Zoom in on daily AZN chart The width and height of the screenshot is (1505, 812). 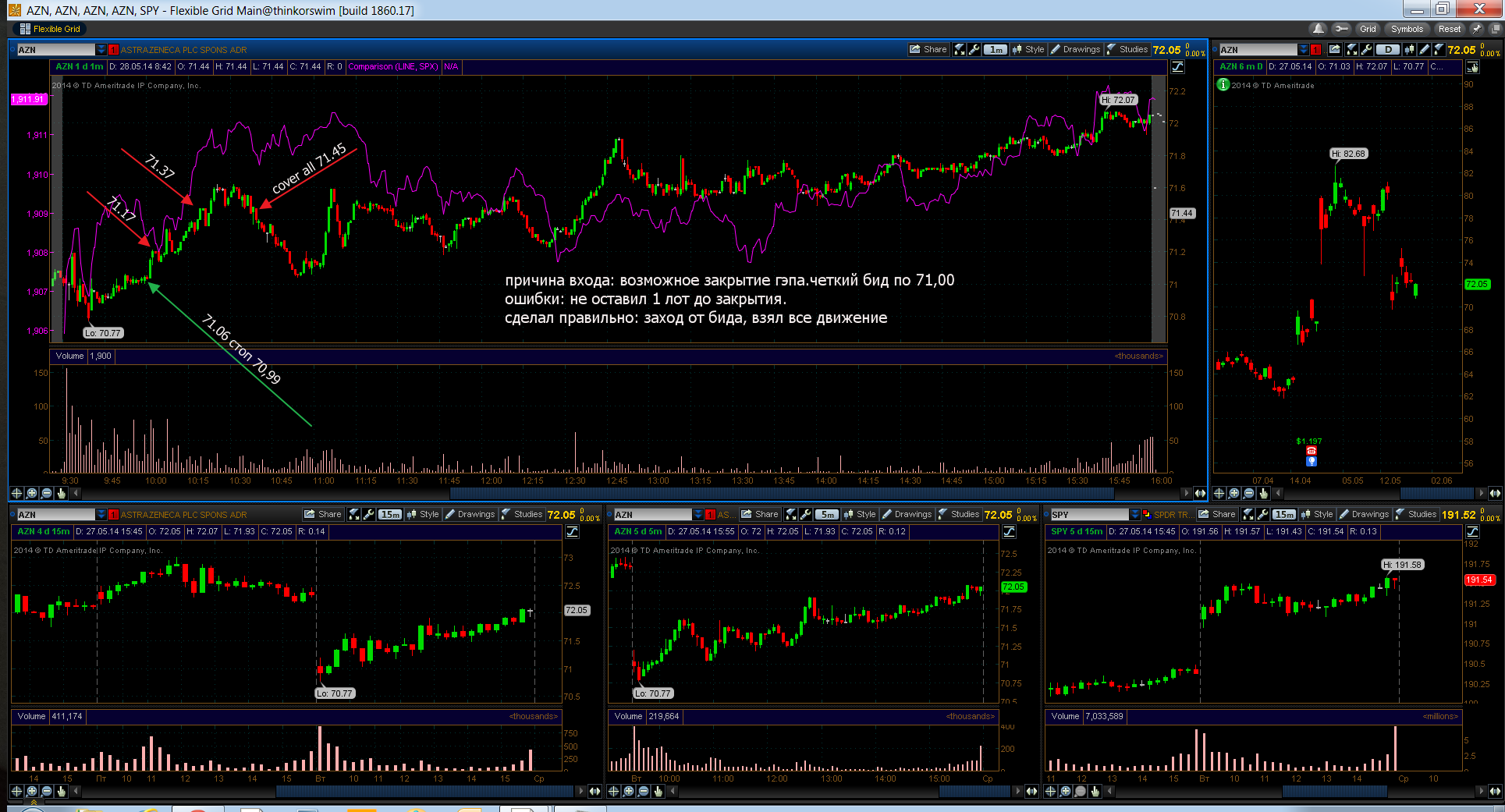1233,493
